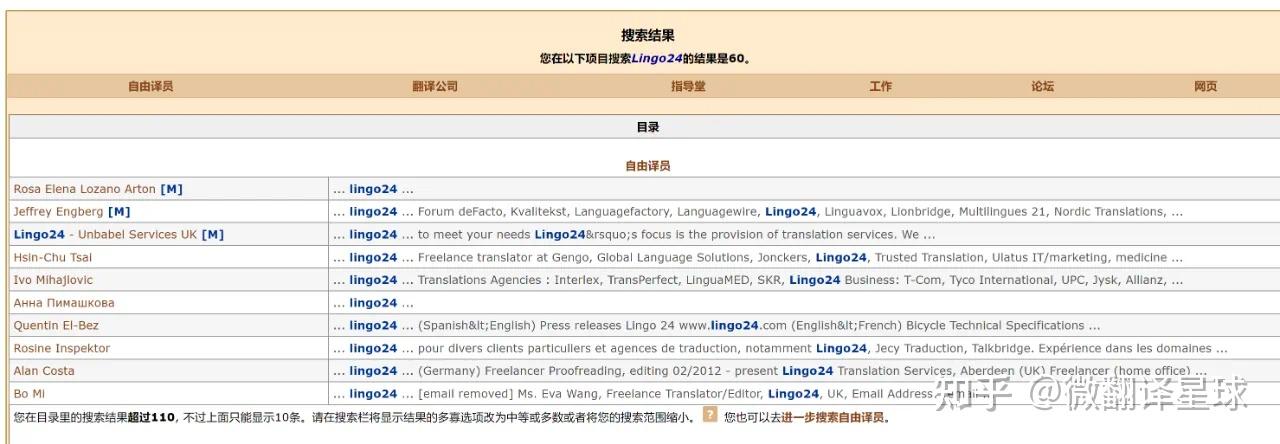Click the 自由译员 section heading in directory
This screenshot has height=444, width=1280.
pyautogui.click(x=648, y=166)
